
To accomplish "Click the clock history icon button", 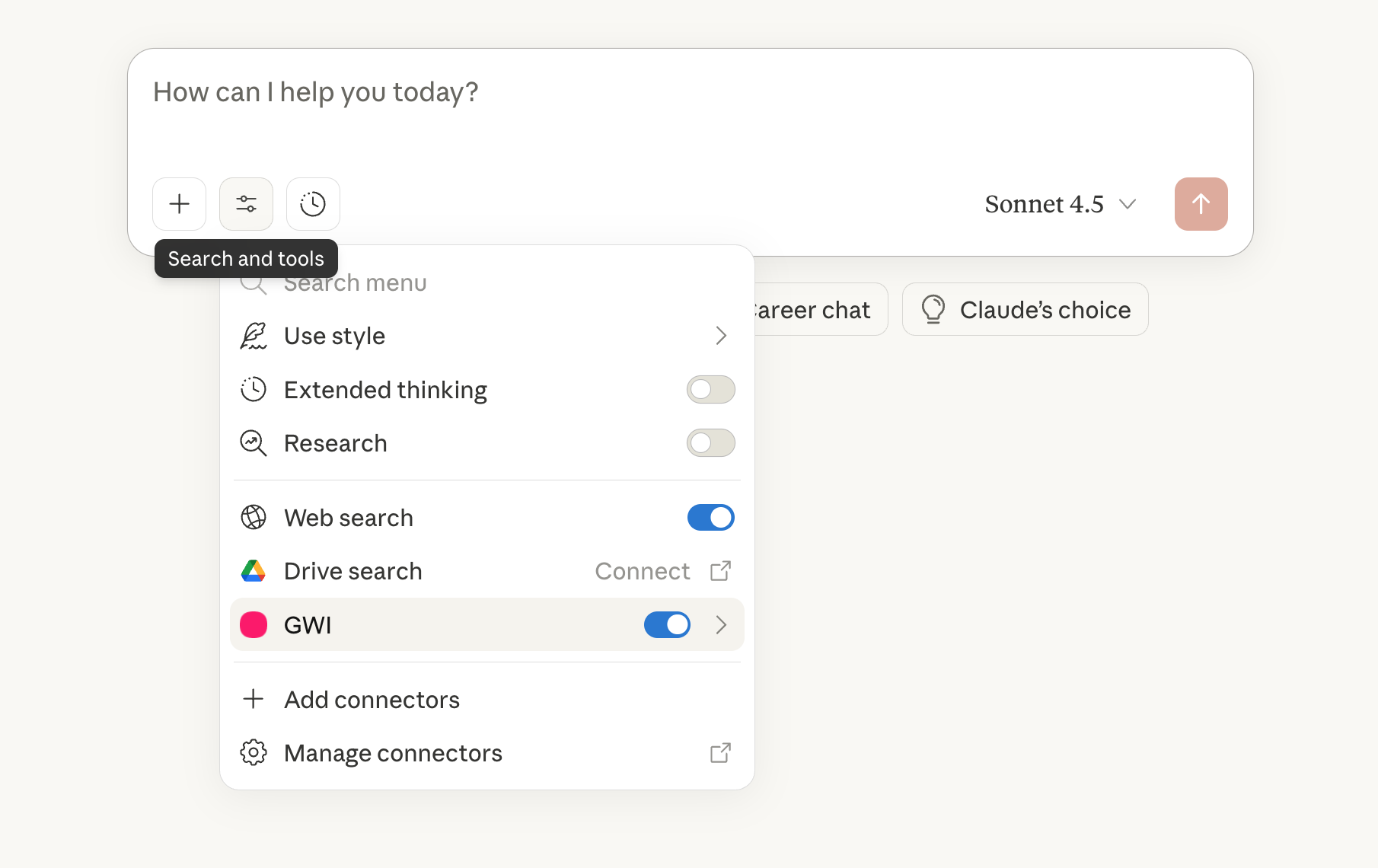I will [313, 204].
